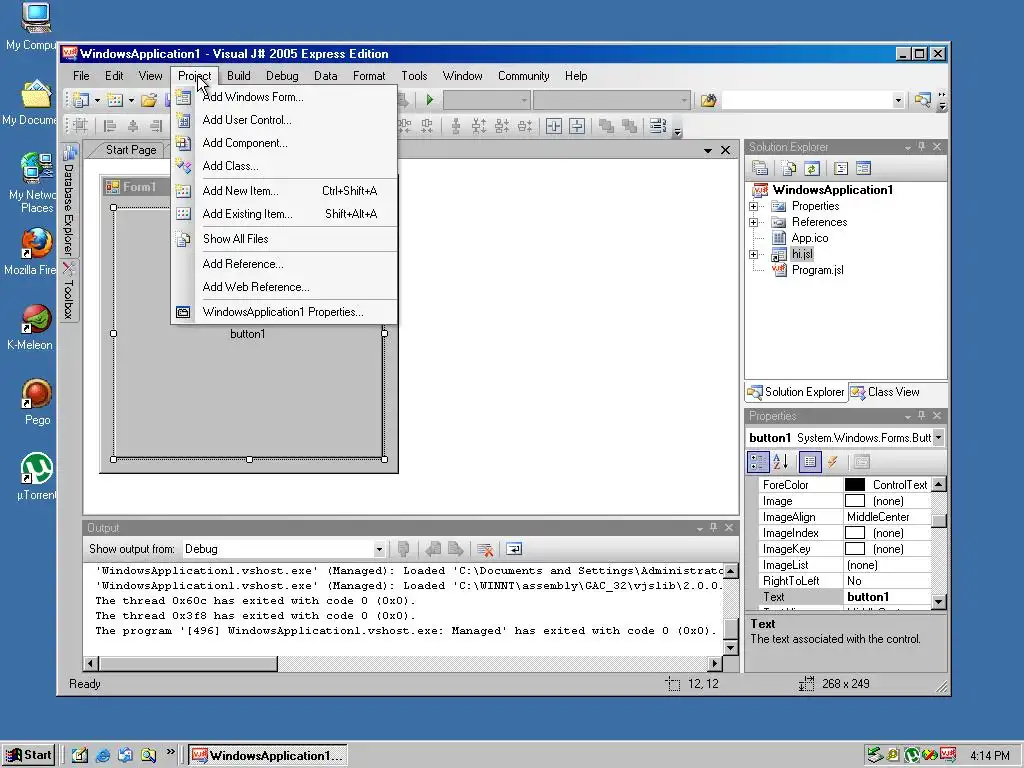The width and height of the screenshot is (1024, 768).
Task: Click the ImageKey property white swatch
Action: [x=855, y=549]
